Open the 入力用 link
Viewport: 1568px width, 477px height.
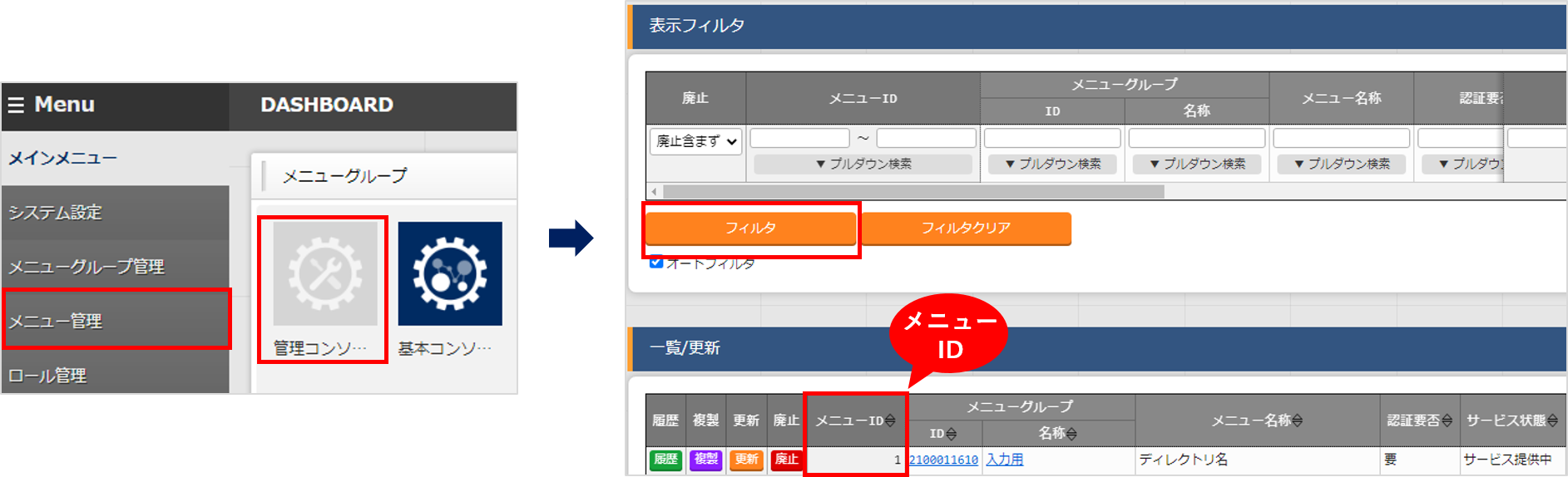click(x=1005, y=460)
